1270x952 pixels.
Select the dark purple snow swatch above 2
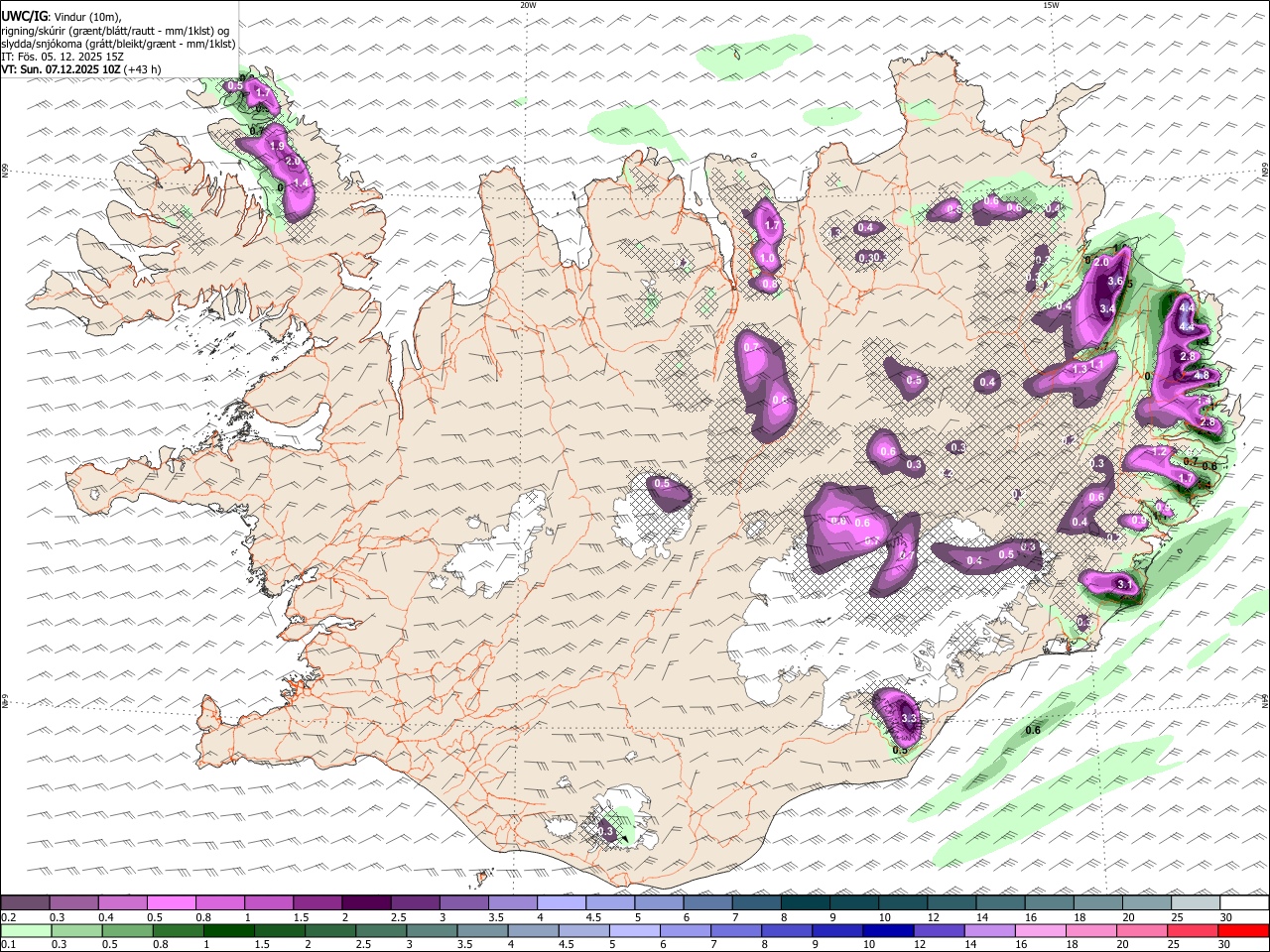pyautogui.click(x=365, y=903)
